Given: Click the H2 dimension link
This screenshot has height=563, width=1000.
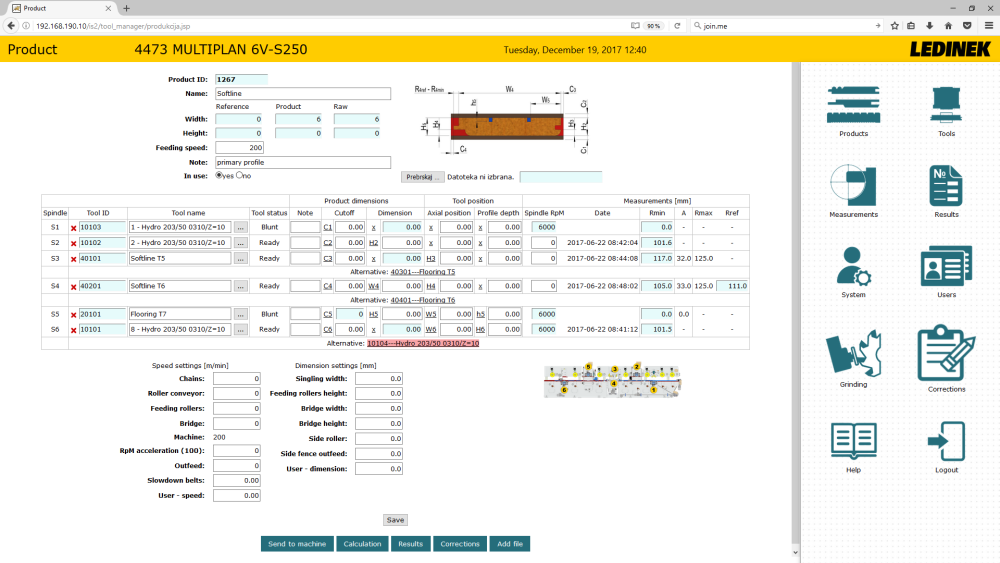Looking at the screenshot, I should pyautogui.click(x=373, y=243).
